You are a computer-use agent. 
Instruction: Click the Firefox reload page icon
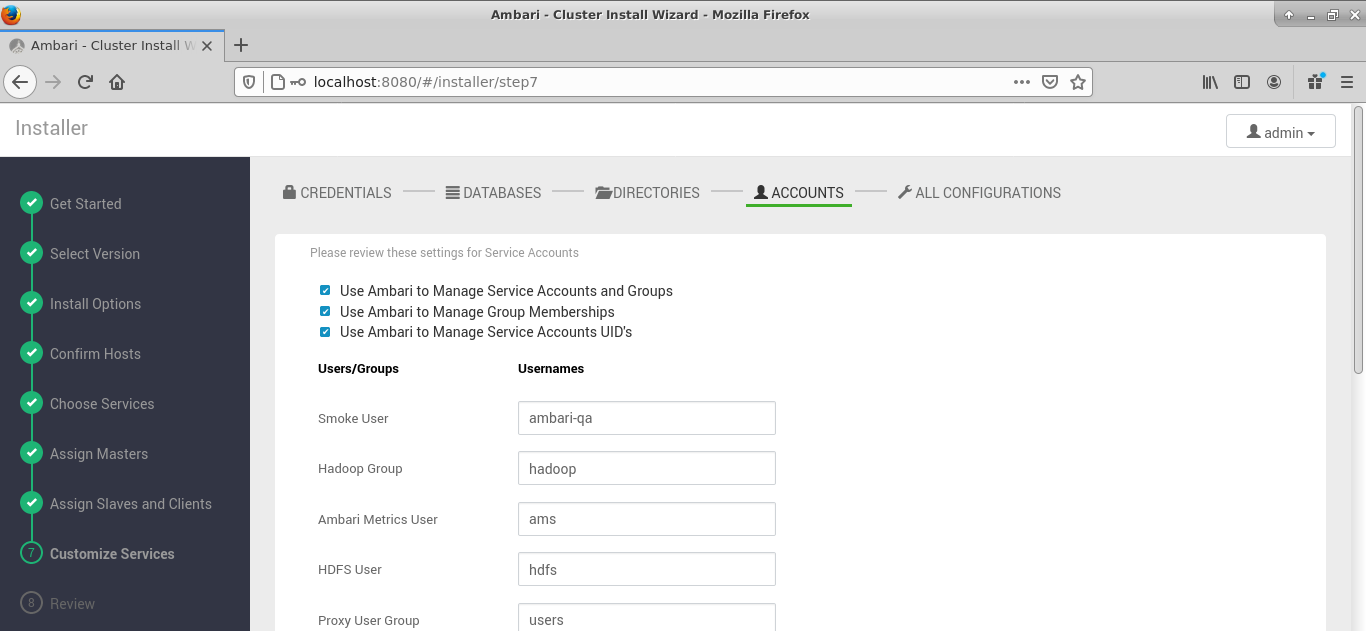coord(85,82)
